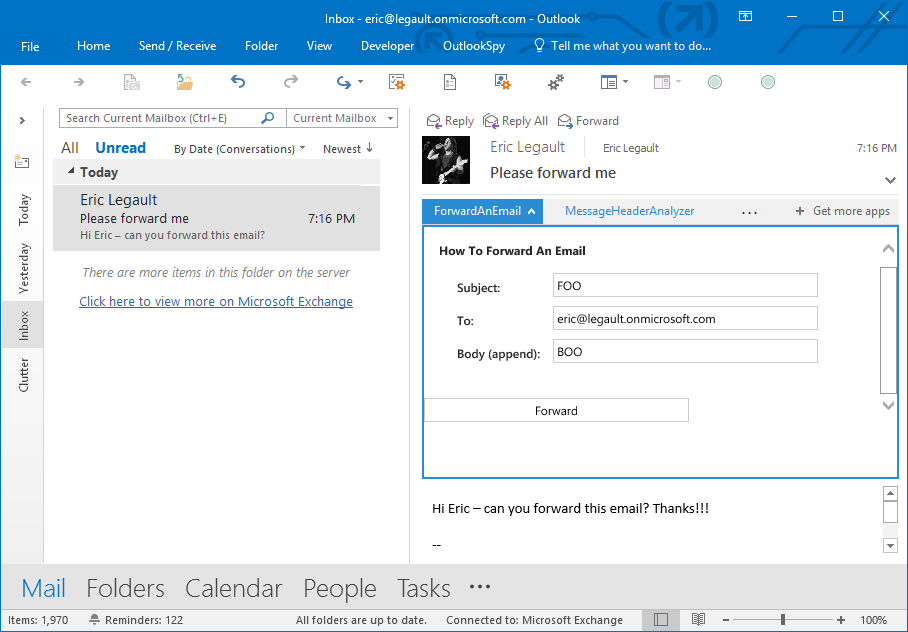908x632 pixels.
Task: Show All messages filter
Action: 69,148
